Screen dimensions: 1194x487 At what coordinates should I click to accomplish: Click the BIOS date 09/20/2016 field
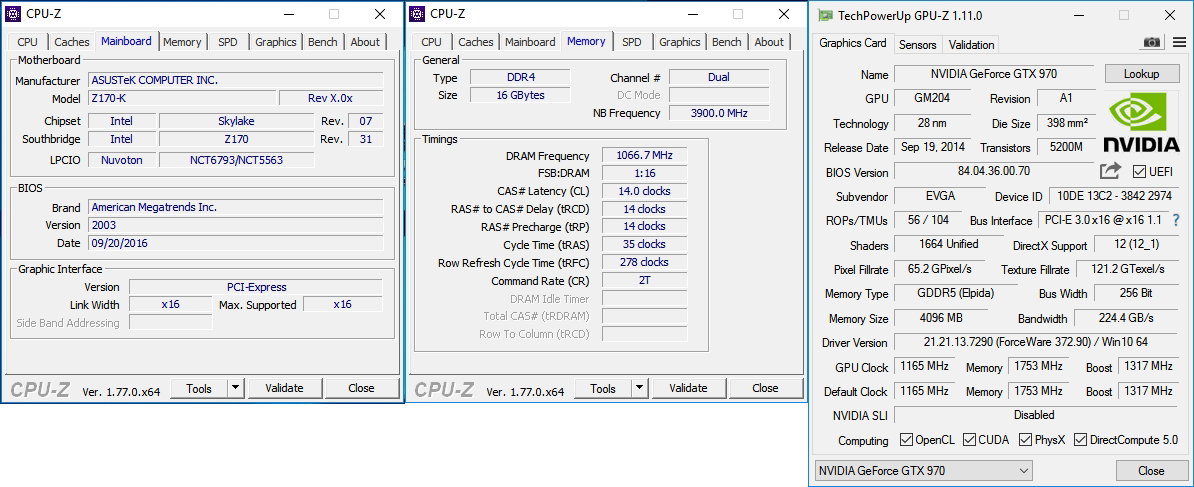pos(236,243)
